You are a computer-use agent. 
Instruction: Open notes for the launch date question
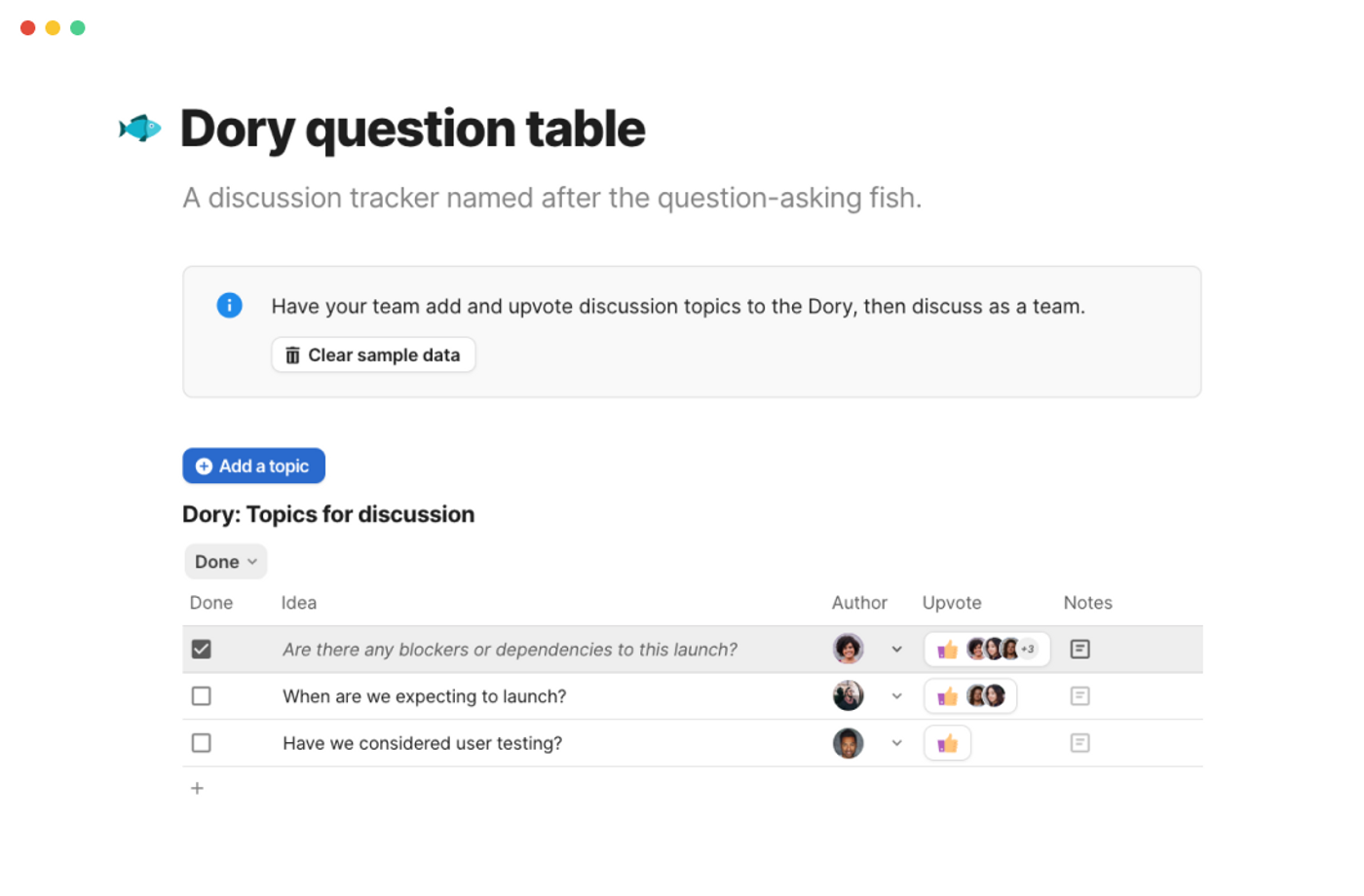click(x=1080, y=696)
